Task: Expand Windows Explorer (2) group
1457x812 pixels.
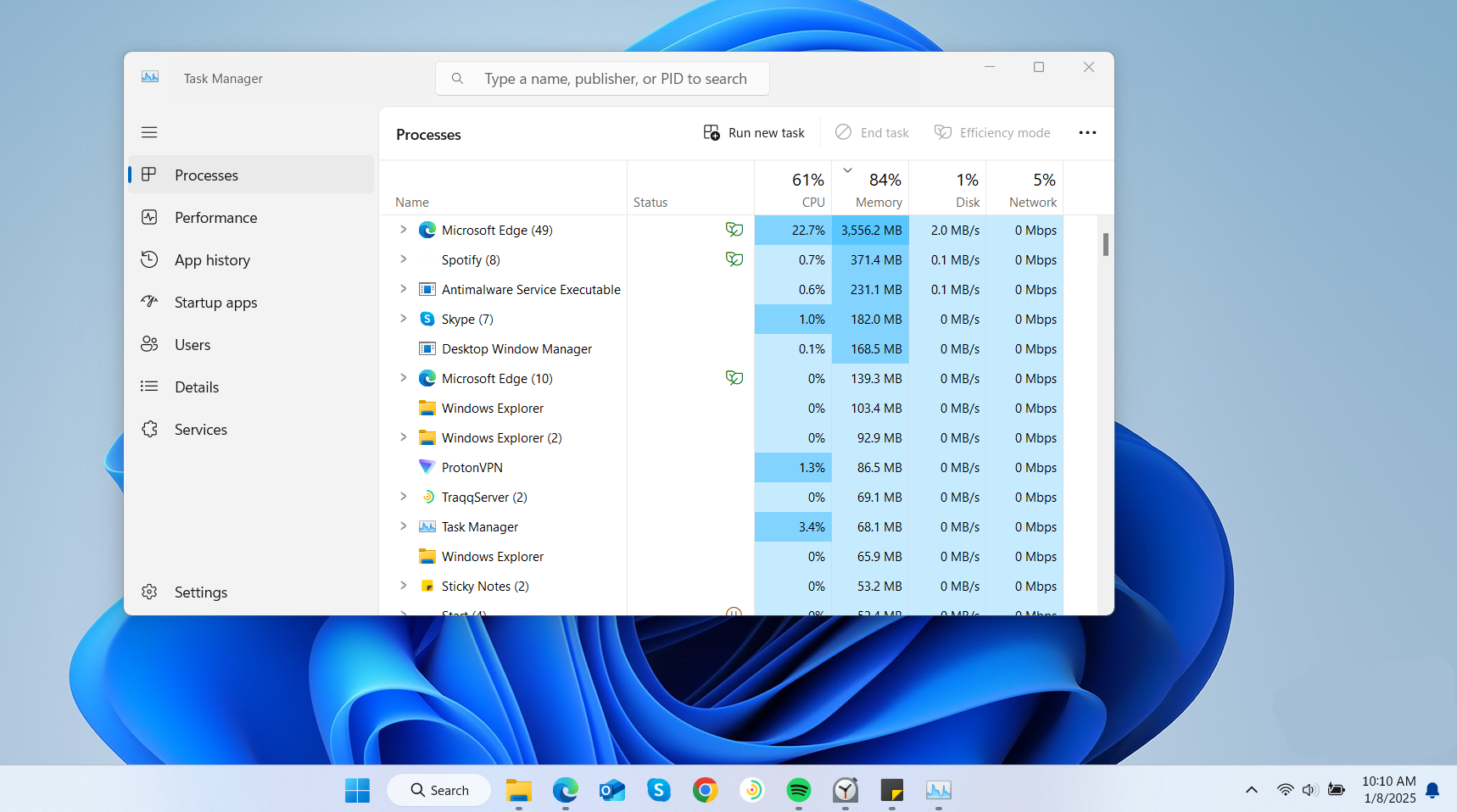Action: (x=404, y=437)
